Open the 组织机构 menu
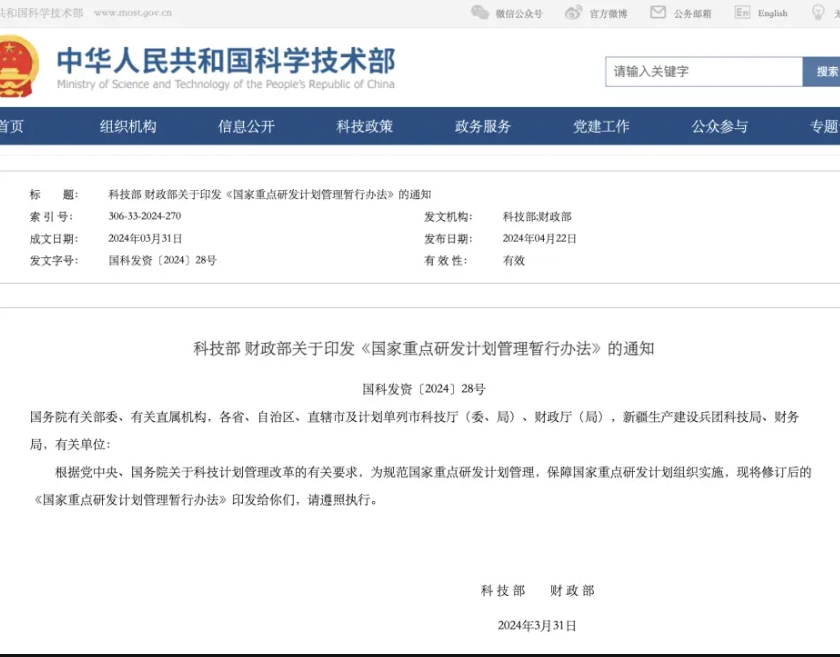840x657 pixels. coord(128,126)
